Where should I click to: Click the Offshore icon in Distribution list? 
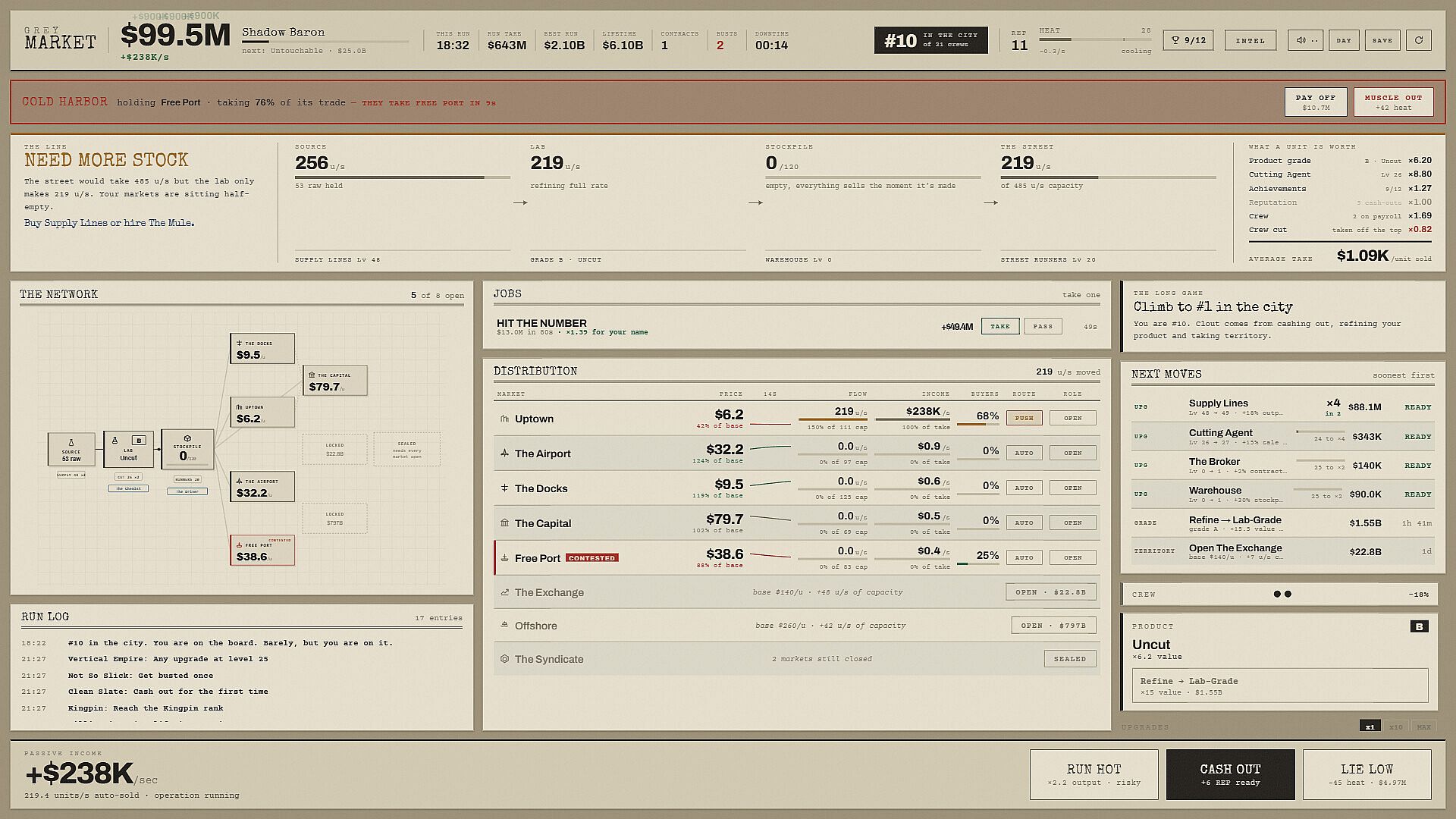[x=504, y=626]
